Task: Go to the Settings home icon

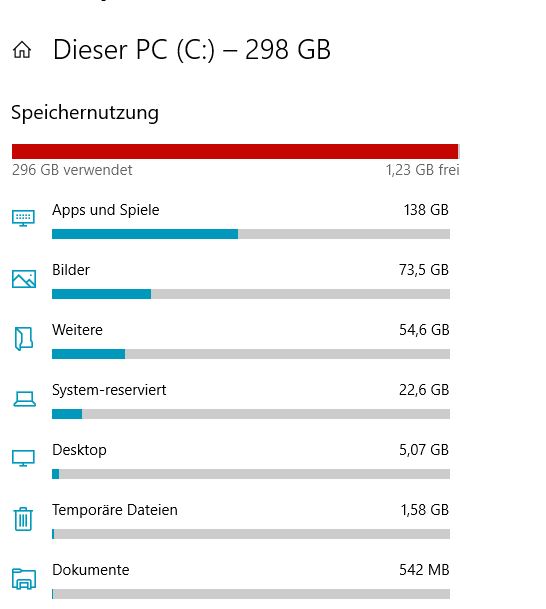Action: (22, 50)
